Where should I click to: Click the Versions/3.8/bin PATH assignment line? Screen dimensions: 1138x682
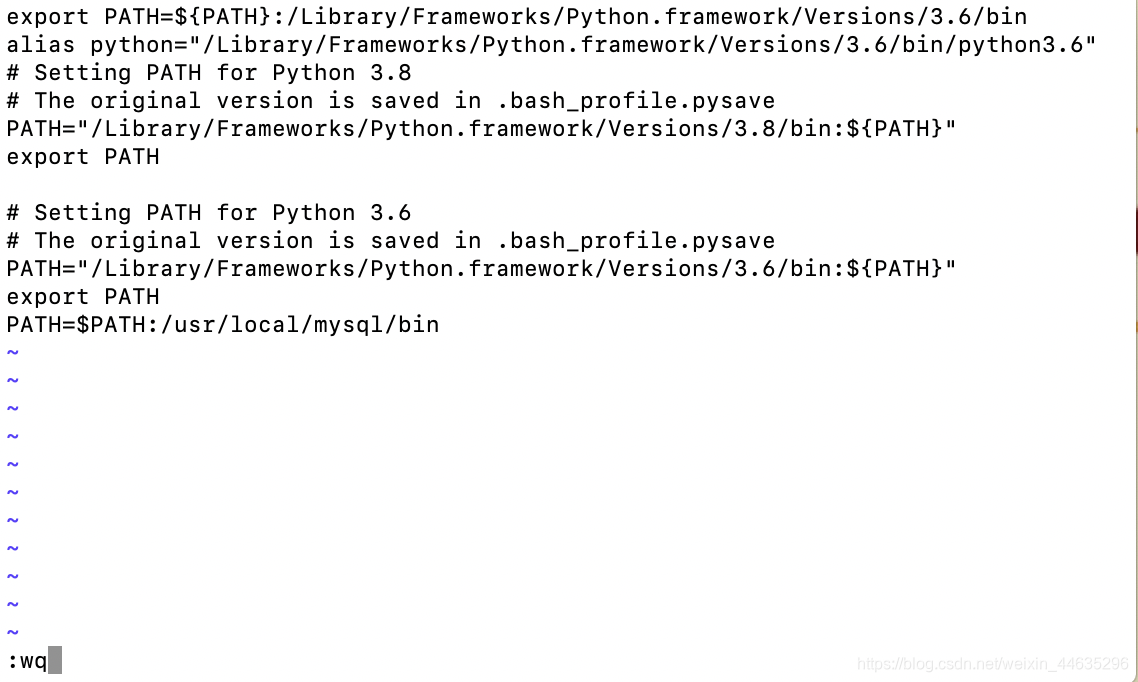click(x=482, y=128)
